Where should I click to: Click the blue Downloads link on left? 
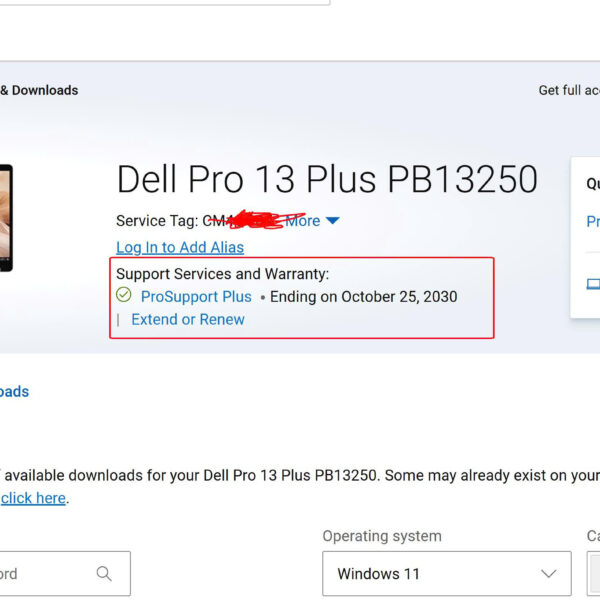pos(14,392)
